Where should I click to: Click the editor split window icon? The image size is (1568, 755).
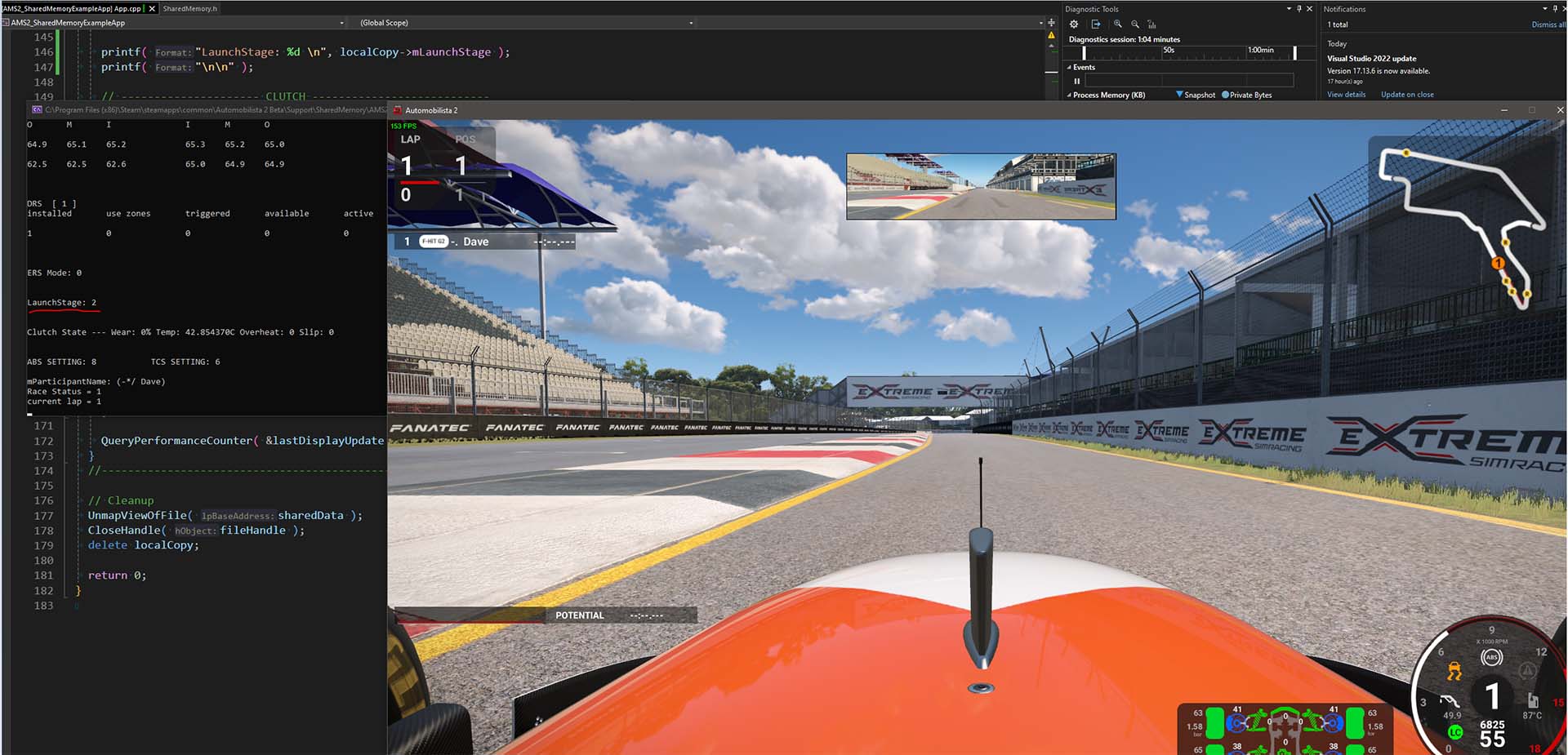coord(1051,23)
